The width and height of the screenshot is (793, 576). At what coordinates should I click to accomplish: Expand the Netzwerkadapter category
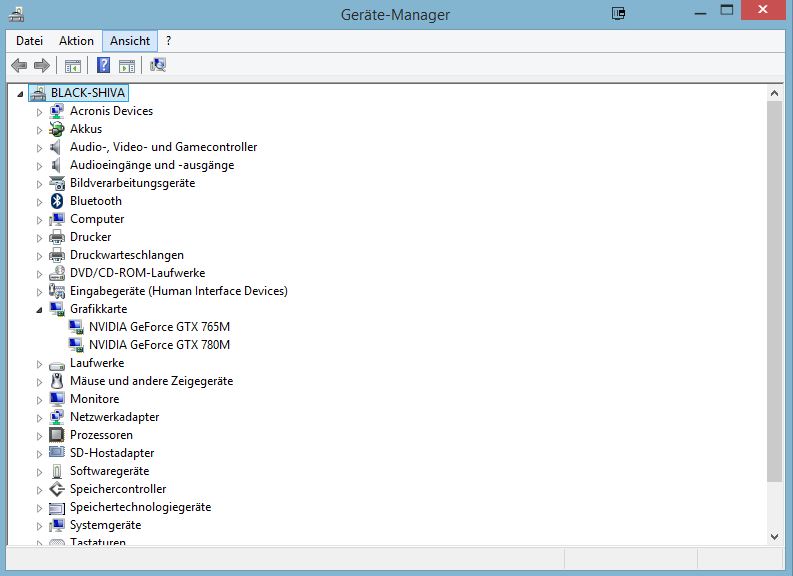[39, 418]
